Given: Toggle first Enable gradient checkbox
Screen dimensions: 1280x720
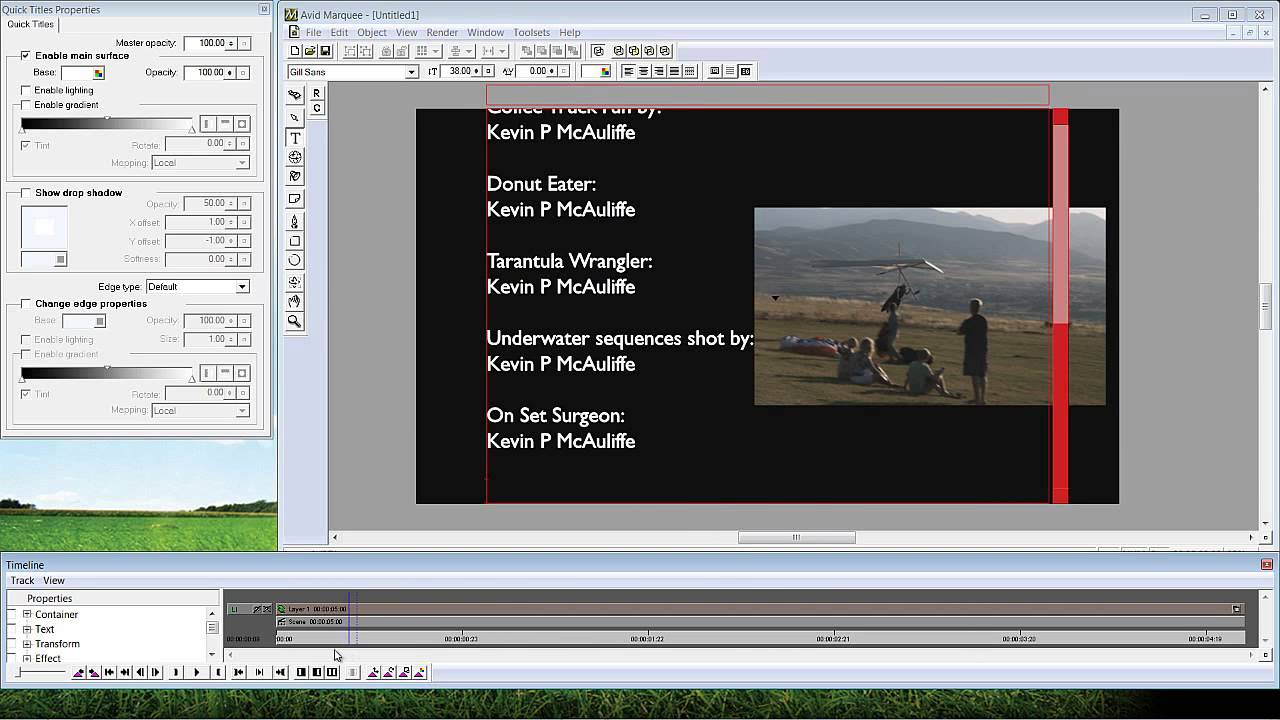Looking at the screenshot, I should tap(26, 105).
